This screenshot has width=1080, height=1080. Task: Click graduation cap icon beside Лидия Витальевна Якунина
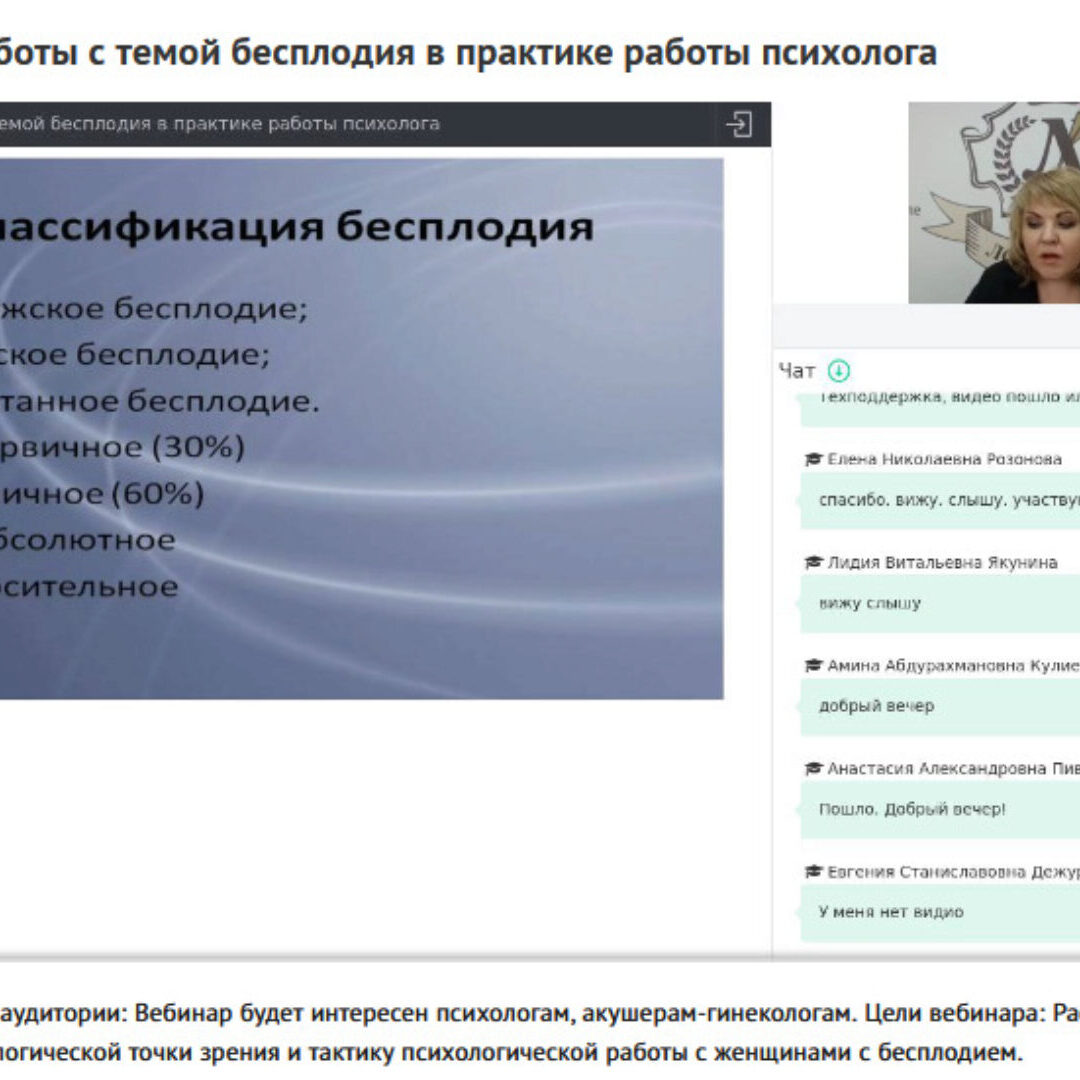[x=814, y=563]
